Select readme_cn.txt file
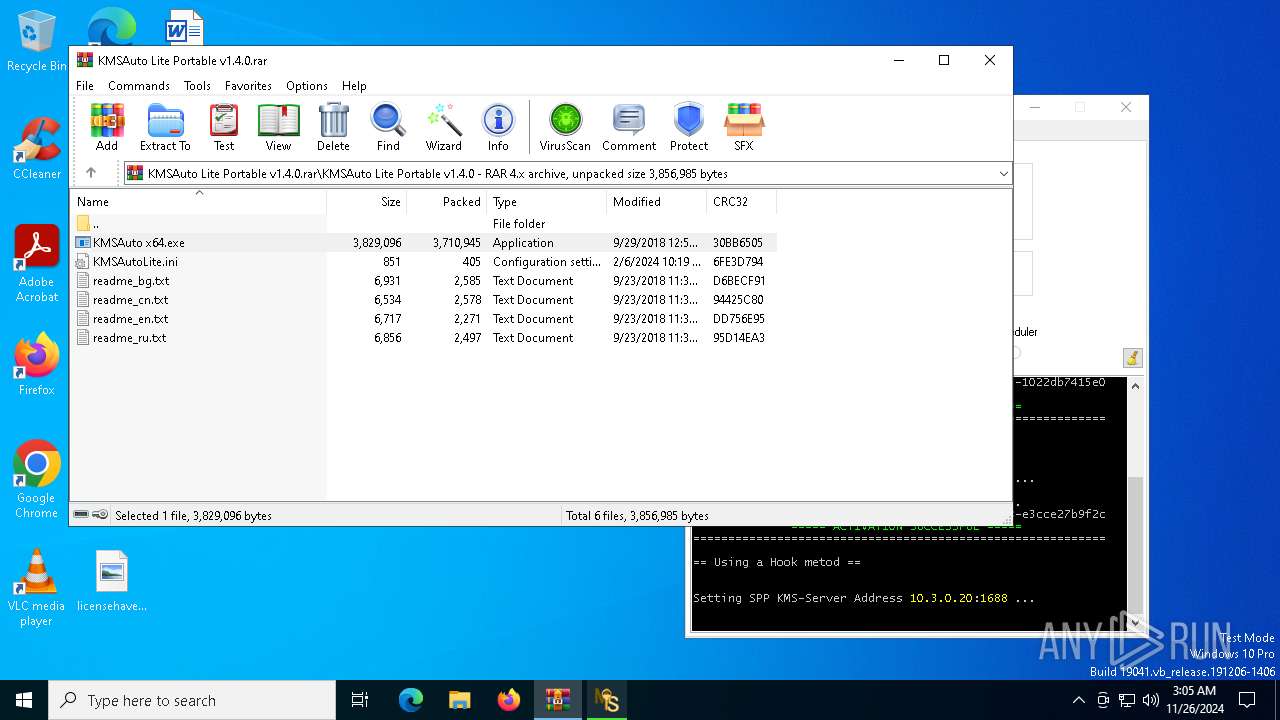 (424, 300)
